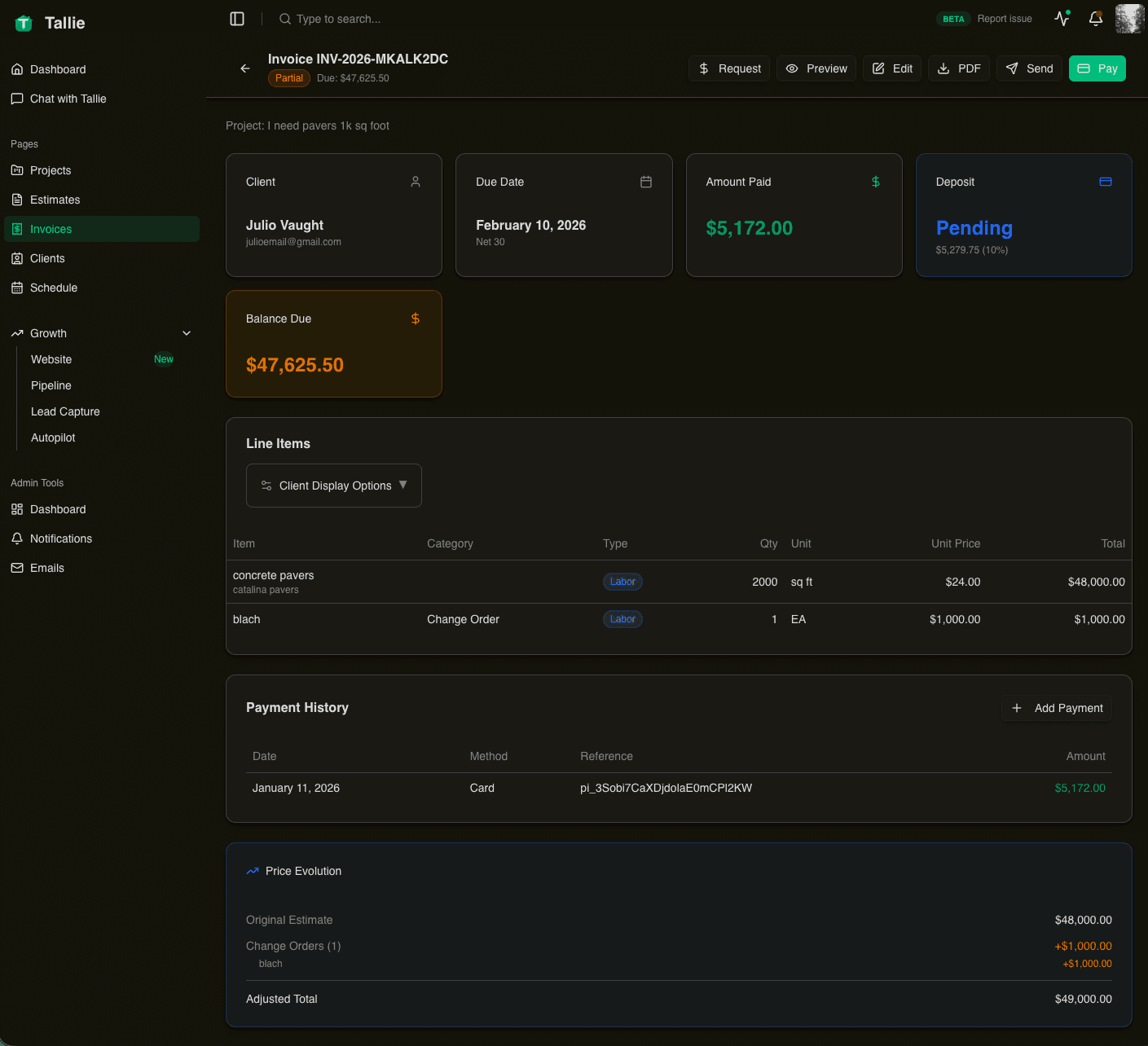Viewport: 1148px width, 1046px height.
Task: Click the Partial status badge
Action: coord(288,78)
